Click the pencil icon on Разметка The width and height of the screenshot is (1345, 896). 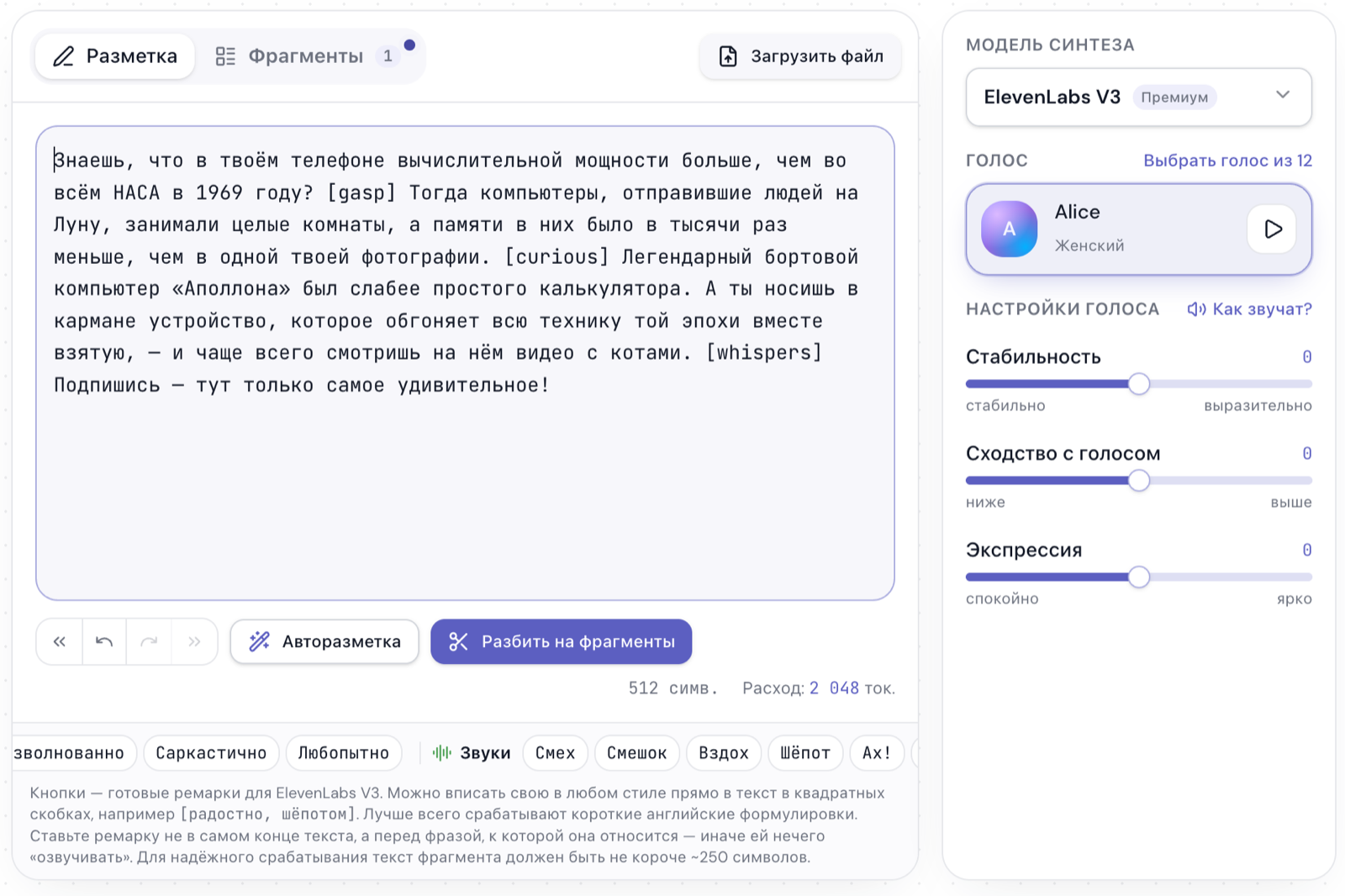(64, 56)
